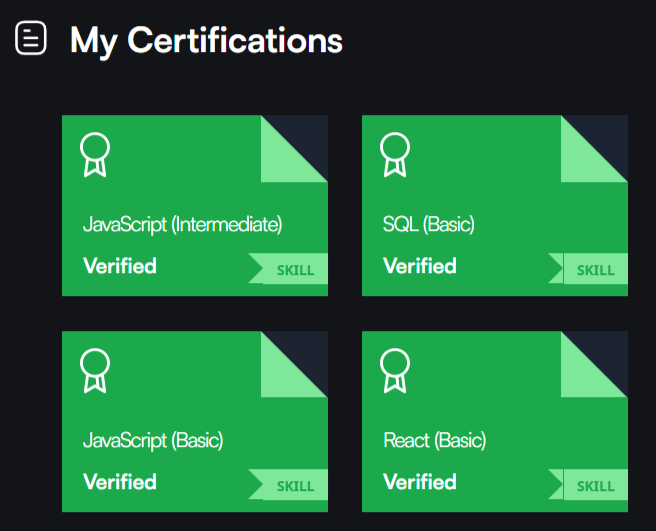656x531 pixels.
Task: Click Verified text on SQL (Basic) card
Action: (x=420, y=266)
